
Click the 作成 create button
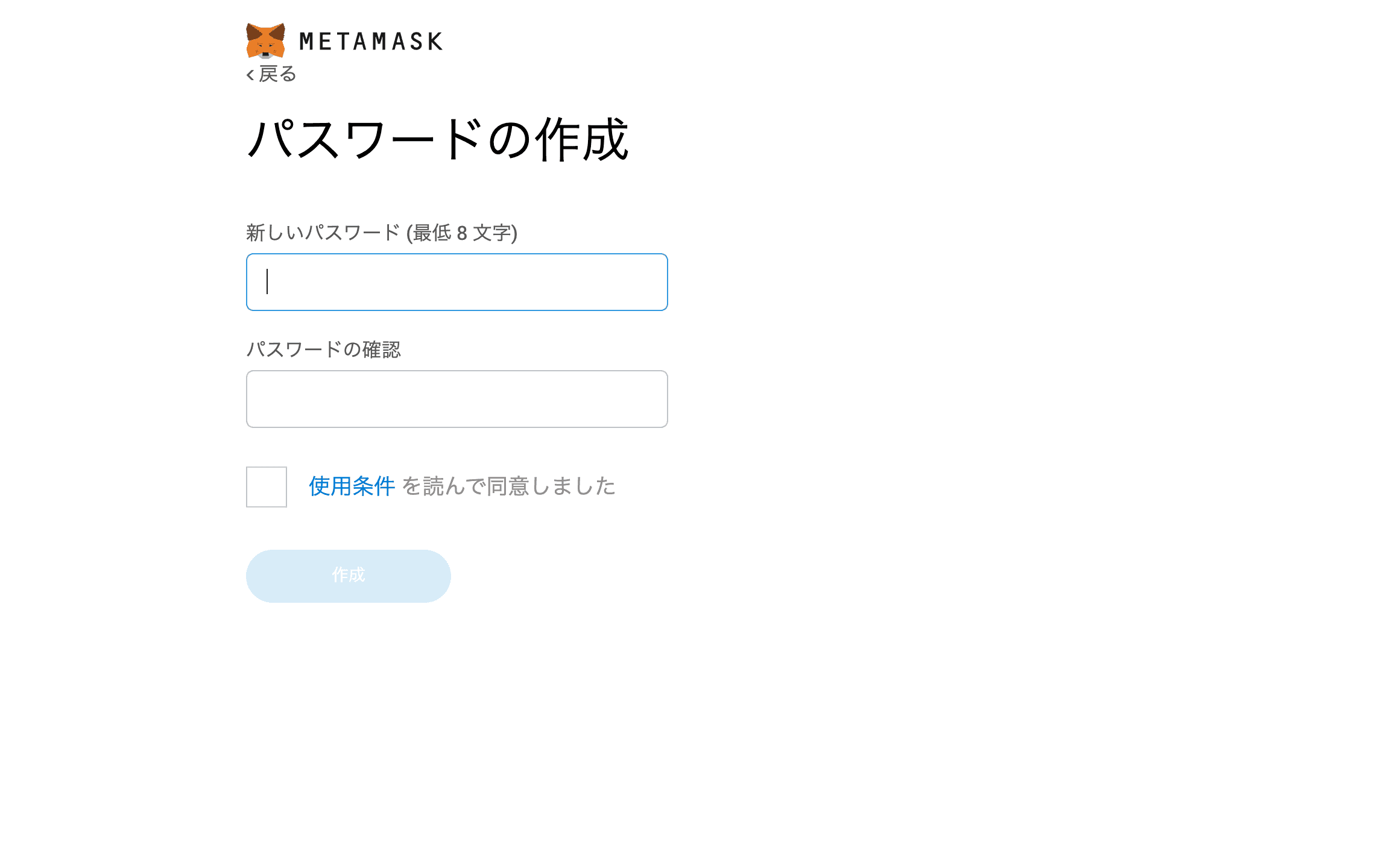[x=349, y=576]
